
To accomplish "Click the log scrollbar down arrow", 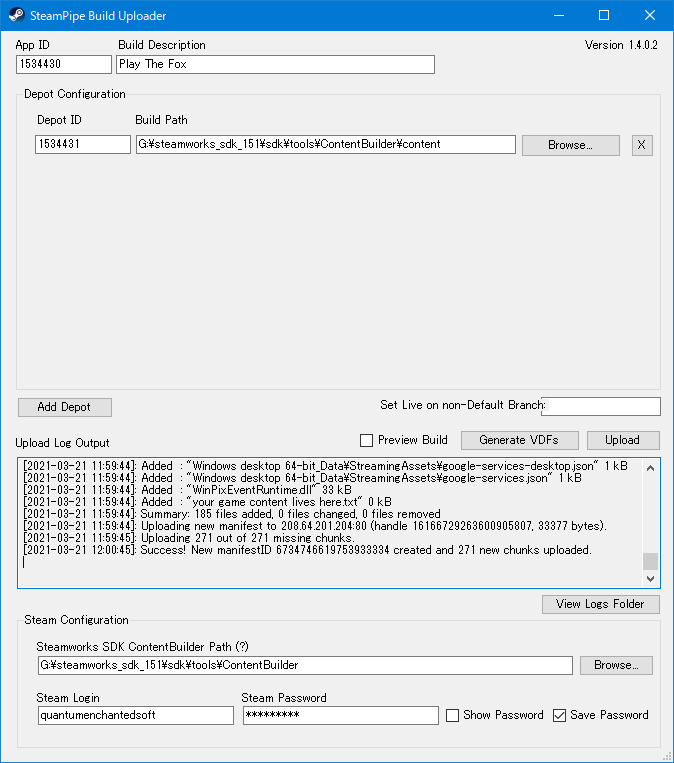I will 651,579.
